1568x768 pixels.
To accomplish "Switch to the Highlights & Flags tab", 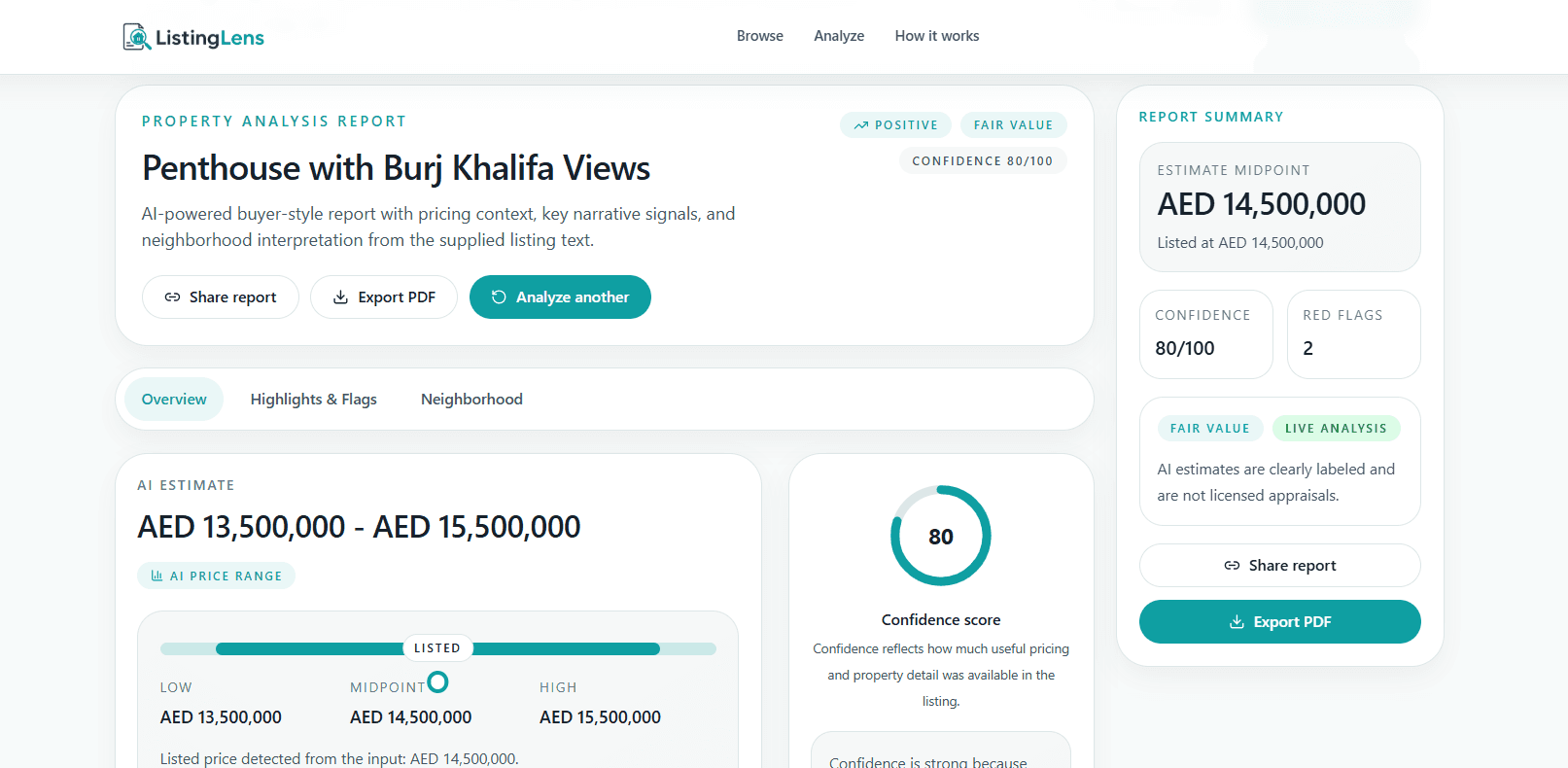I will point(313,400).
